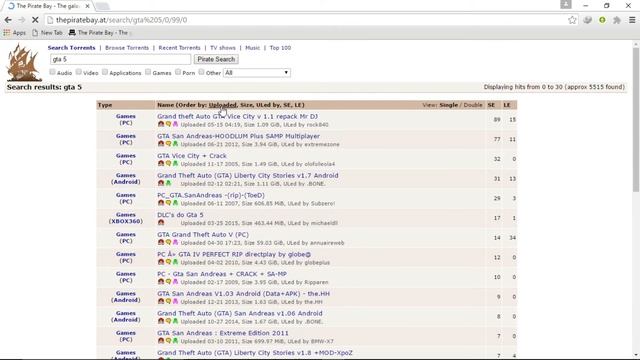This screenshot has width=640, height=360.
Task: Open the Music section
Action: pos(253,48)
